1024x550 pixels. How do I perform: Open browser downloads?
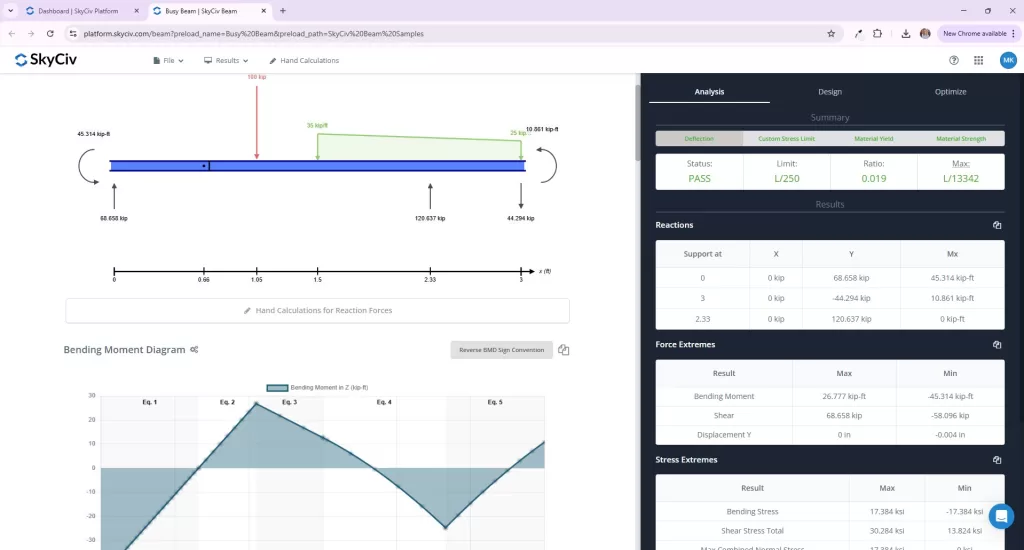tap(906, 33)
